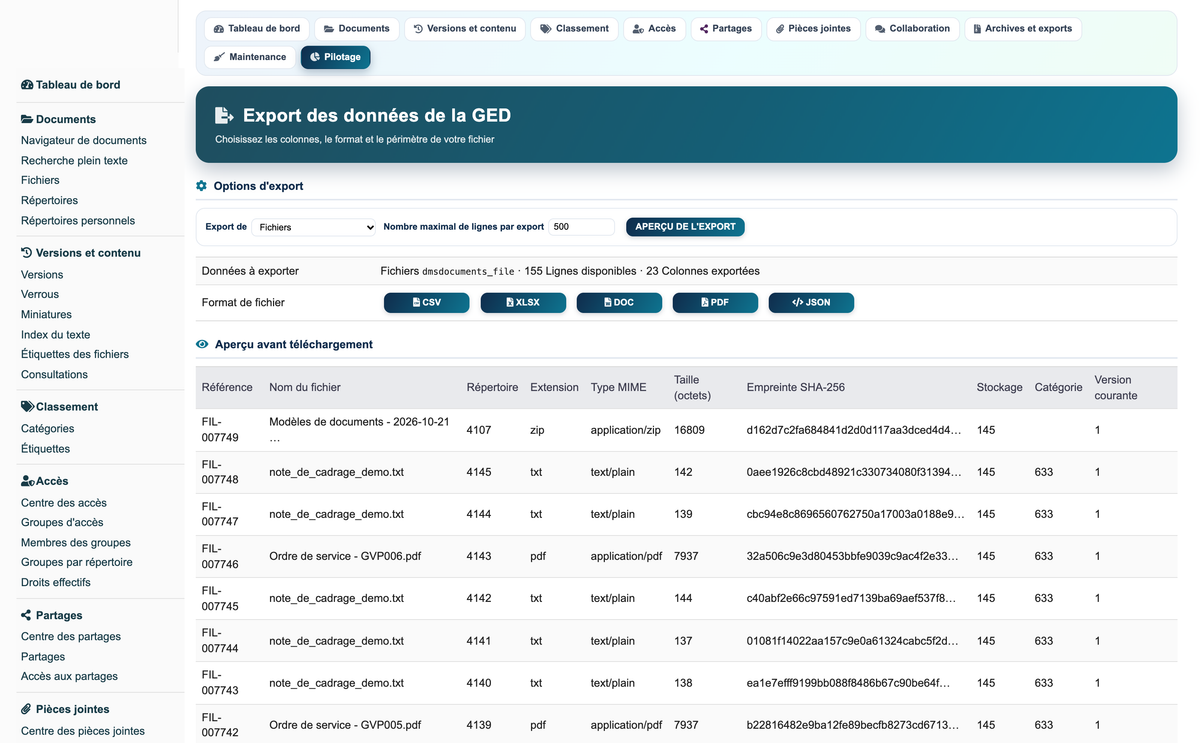Click the Accès users icon in sidebar

click(x=28, y=481)
